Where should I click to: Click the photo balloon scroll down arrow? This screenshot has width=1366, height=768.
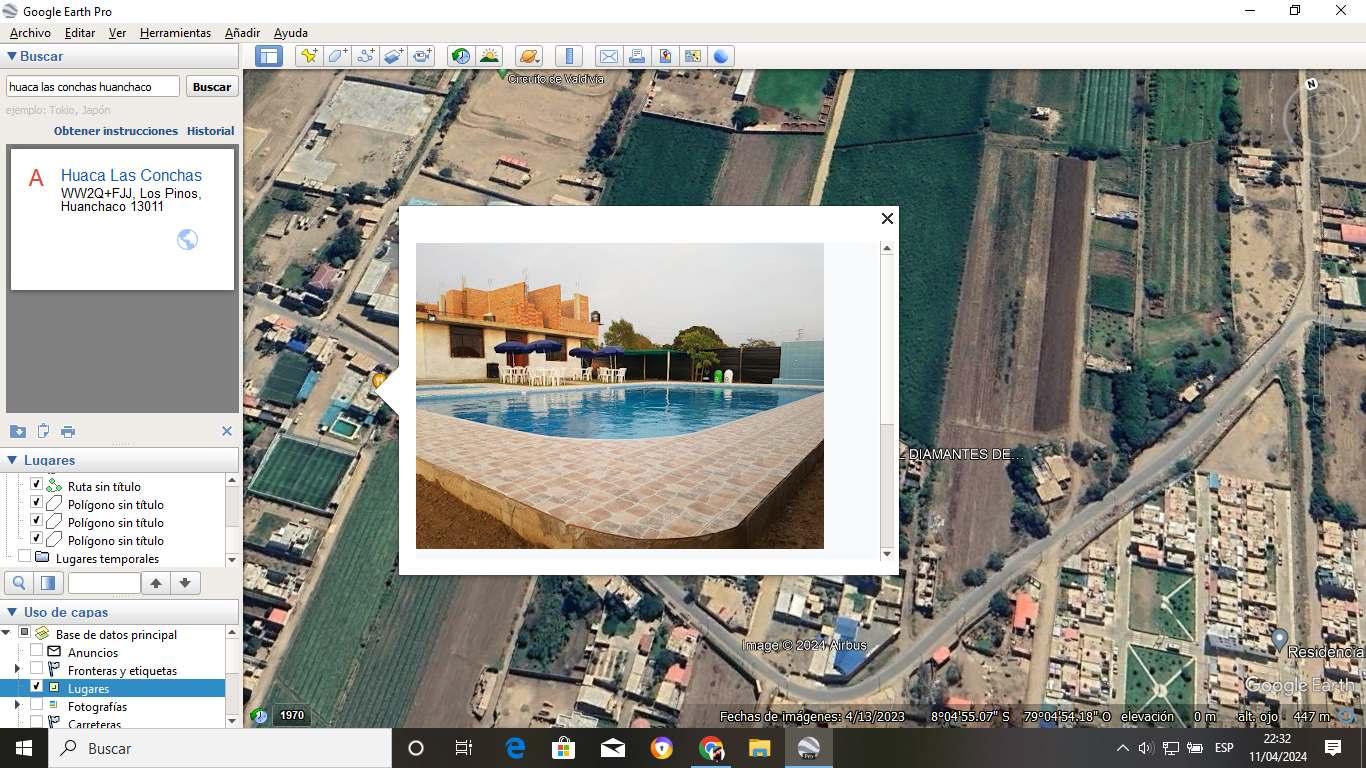pyautogui.click(x=887, y=553)
